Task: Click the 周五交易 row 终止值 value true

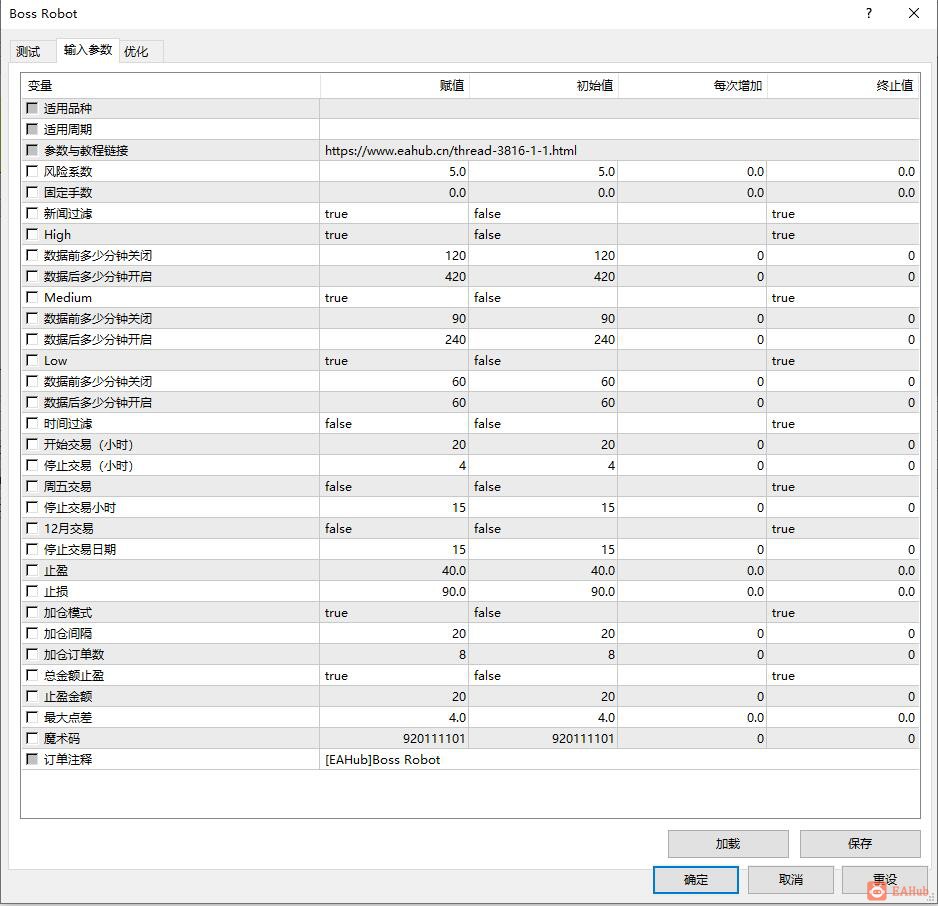Action: click(x=783, y=487)
